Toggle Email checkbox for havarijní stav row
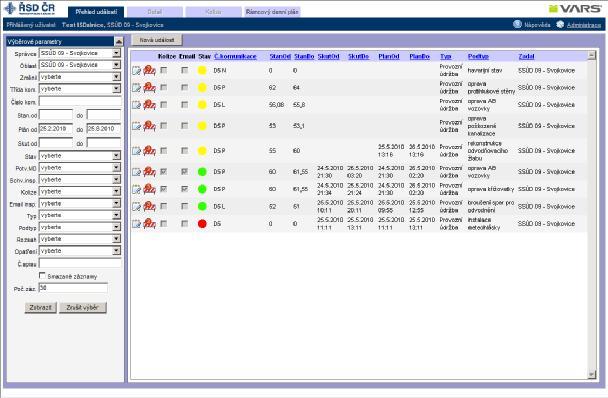 (185, 70)
